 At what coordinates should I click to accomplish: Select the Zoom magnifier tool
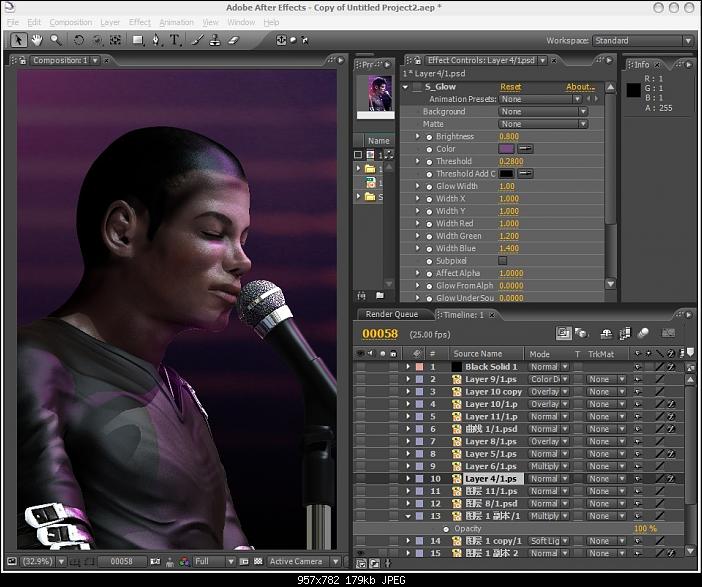click(x=56, y=40)
